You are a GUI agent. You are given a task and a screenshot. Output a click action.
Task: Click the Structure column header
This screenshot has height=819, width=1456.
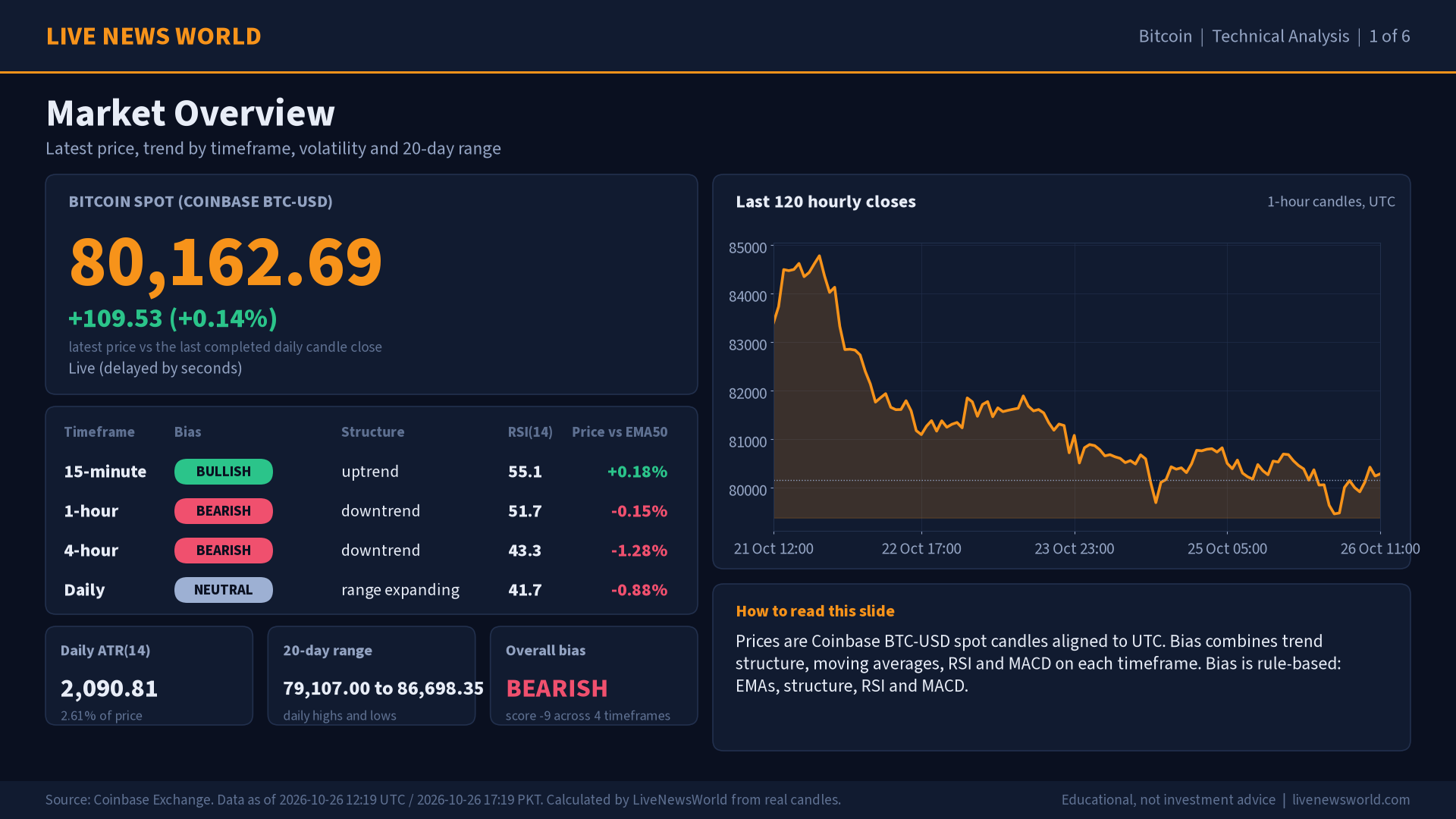(372, 432)
